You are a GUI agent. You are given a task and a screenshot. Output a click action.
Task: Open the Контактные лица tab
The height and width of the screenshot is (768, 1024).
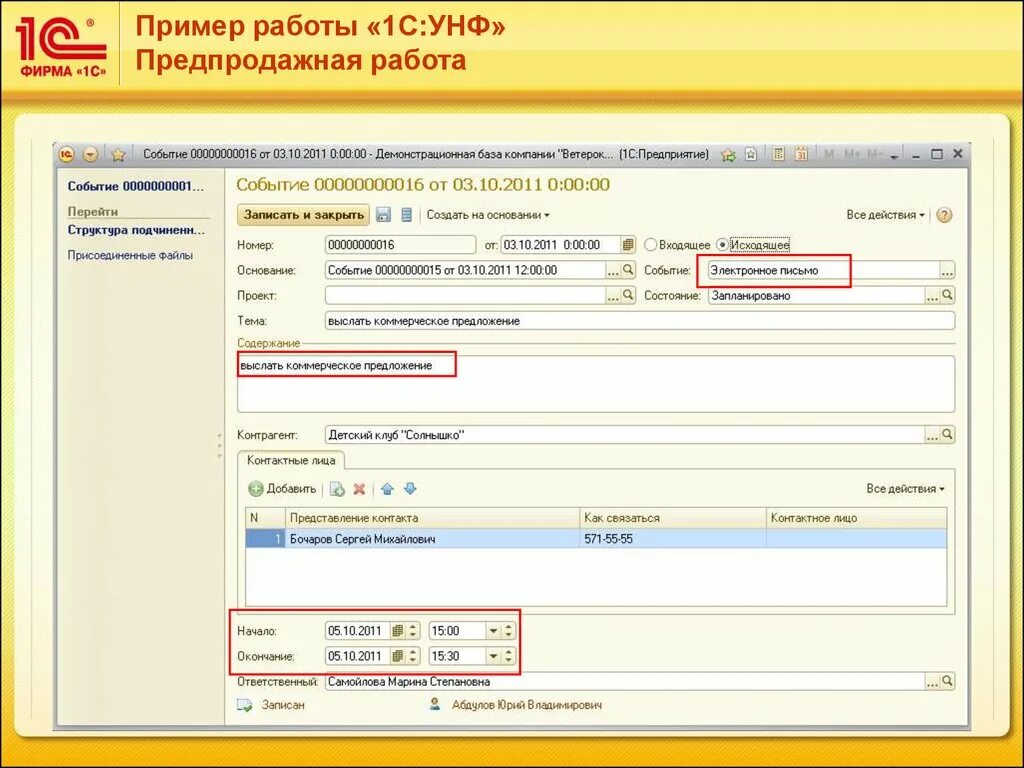click(x=291, y=460)
